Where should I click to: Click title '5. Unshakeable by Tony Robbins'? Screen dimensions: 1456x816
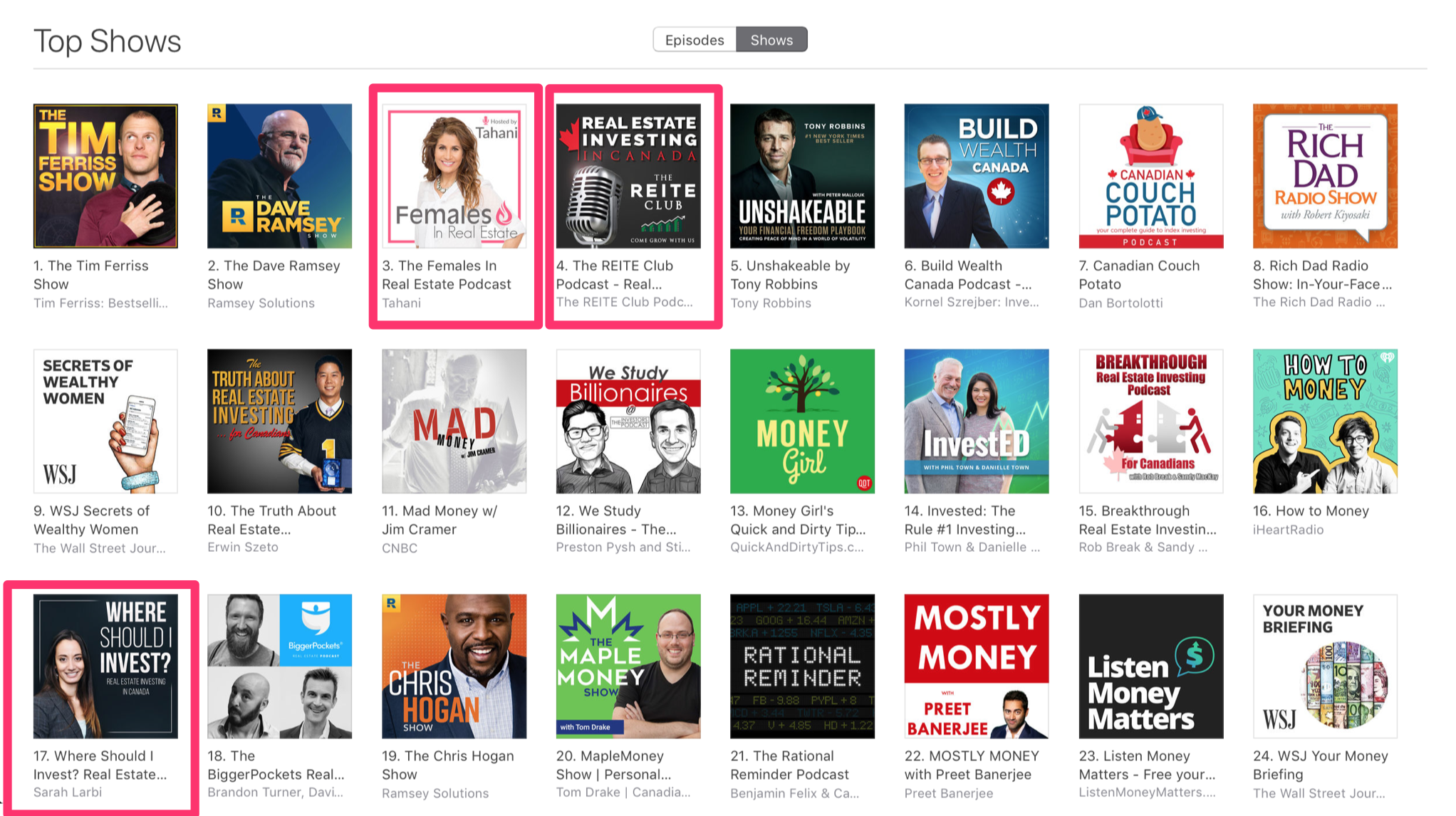(790, 275)
